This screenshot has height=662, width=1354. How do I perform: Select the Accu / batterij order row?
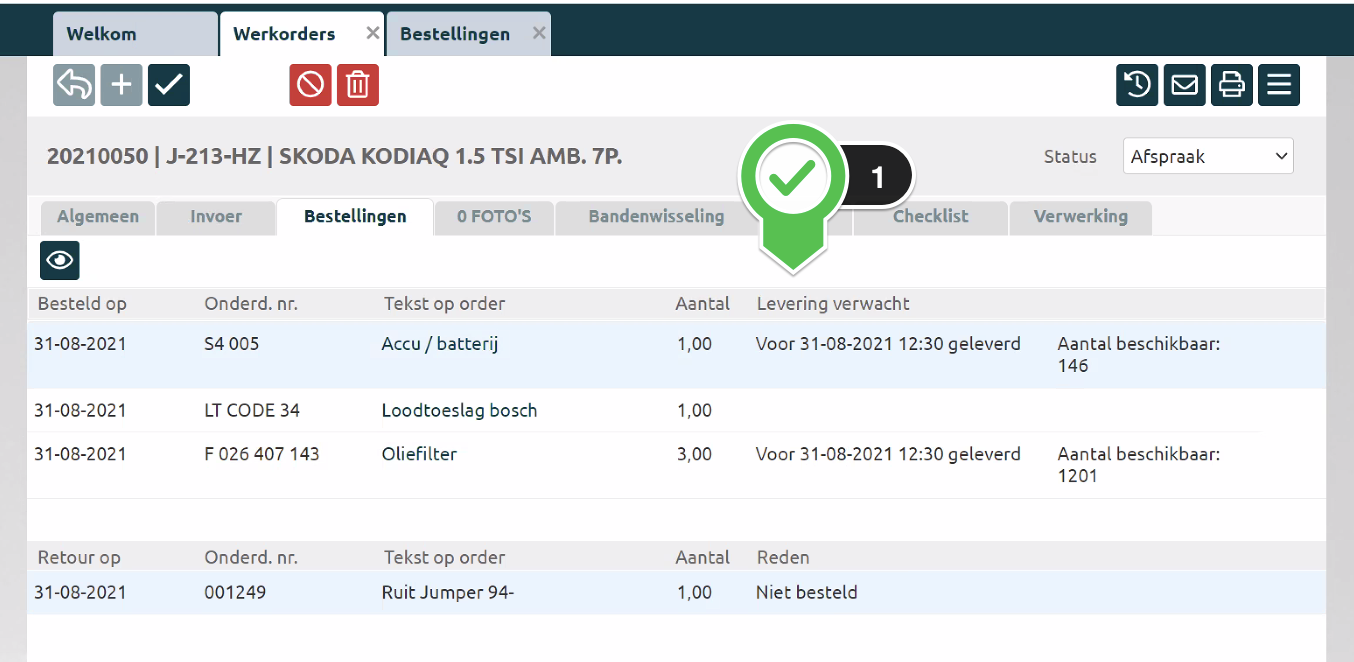tap(440, 345)
